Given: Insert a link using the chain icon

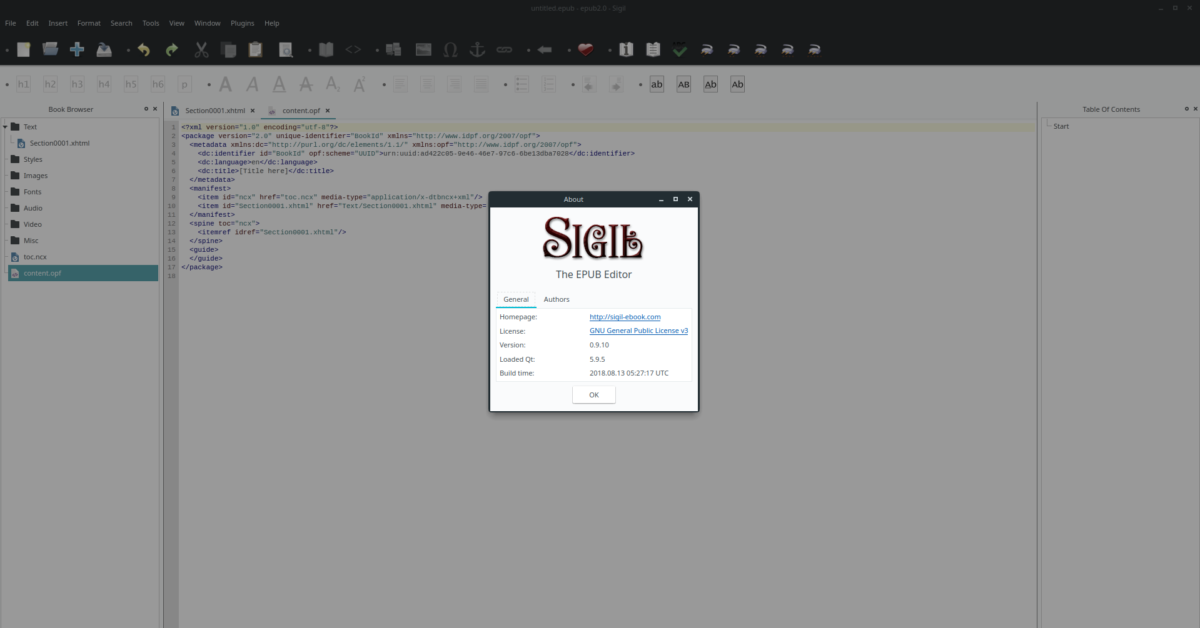Looking at the screenshot, I should coord(504,49).
